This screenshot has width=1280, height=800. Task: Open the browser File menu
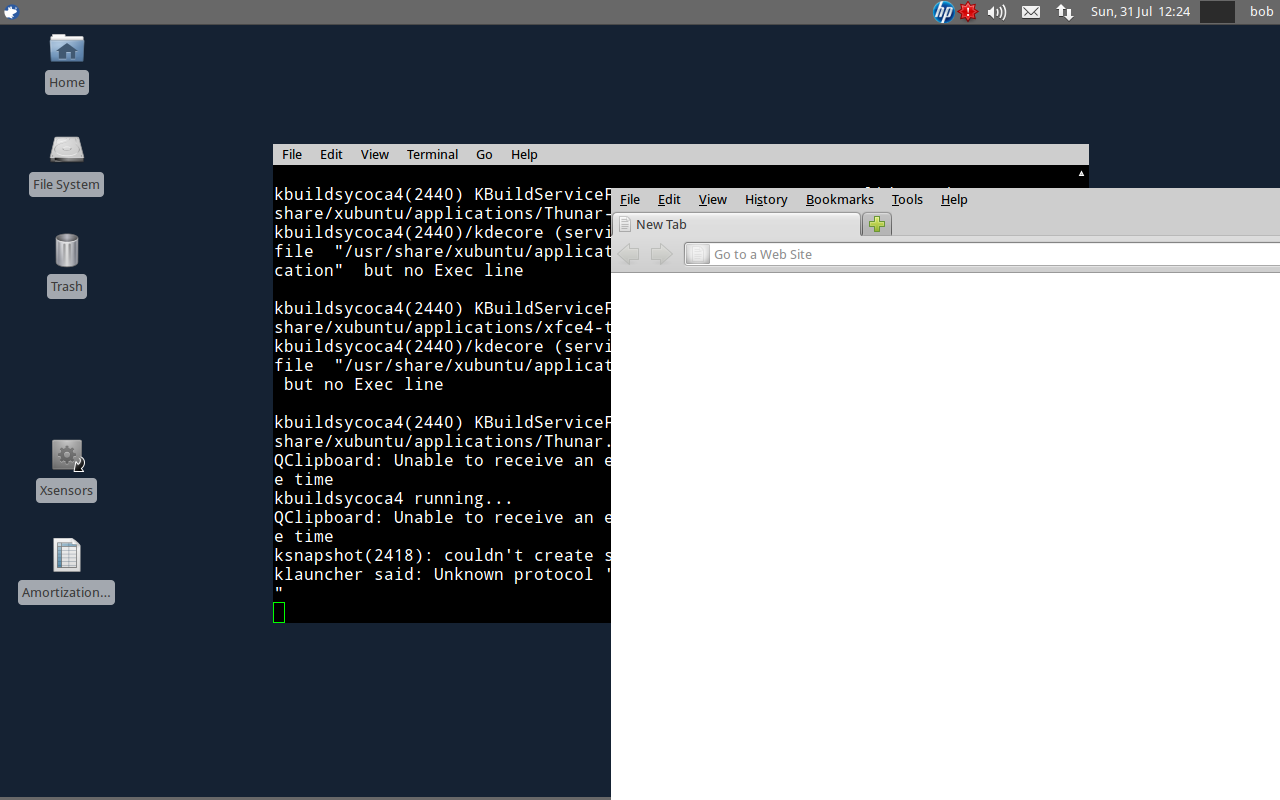point(630,199)
